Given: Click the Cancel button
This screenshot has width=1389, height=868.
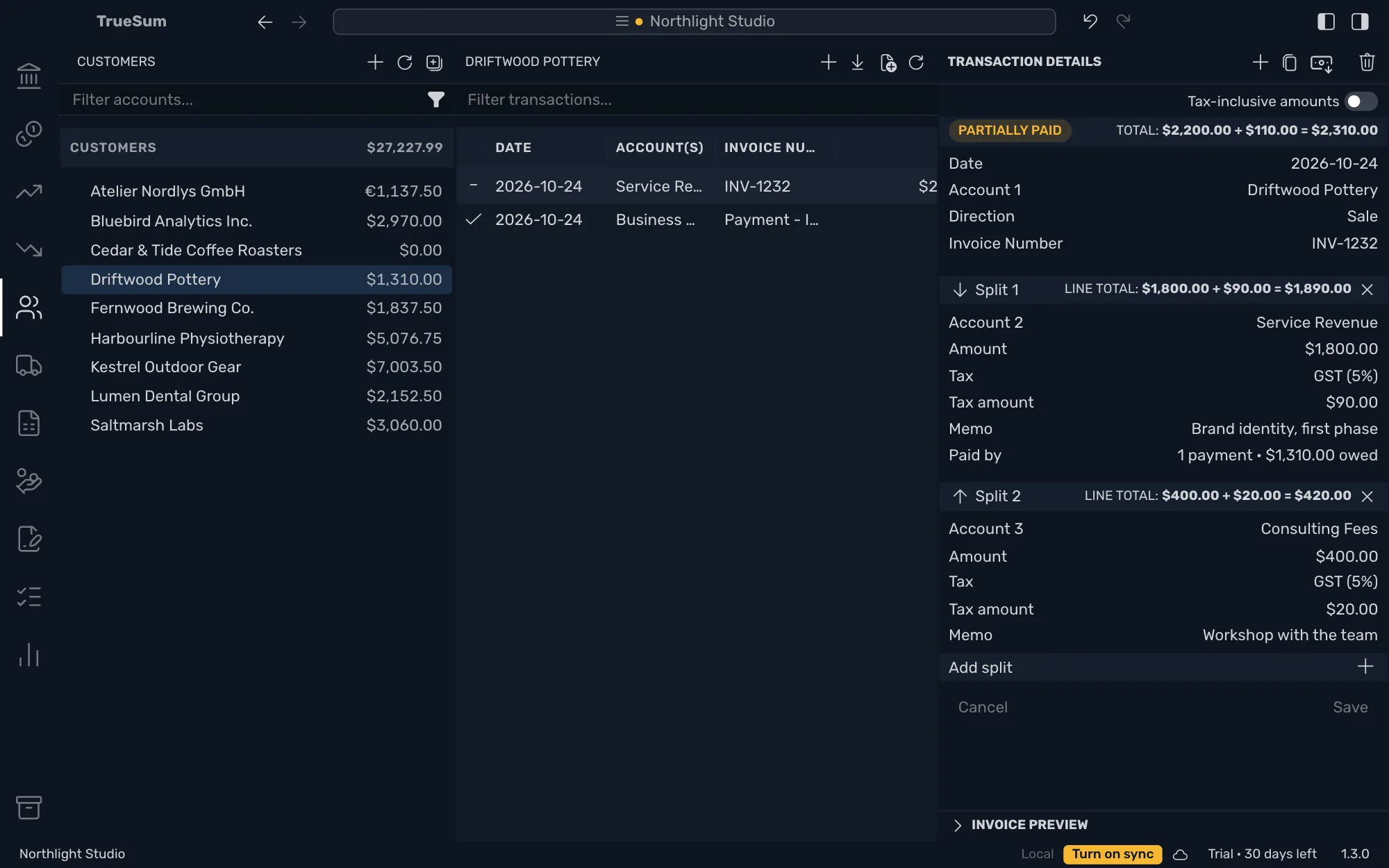Looking at the screenshot, I should 983,707.
